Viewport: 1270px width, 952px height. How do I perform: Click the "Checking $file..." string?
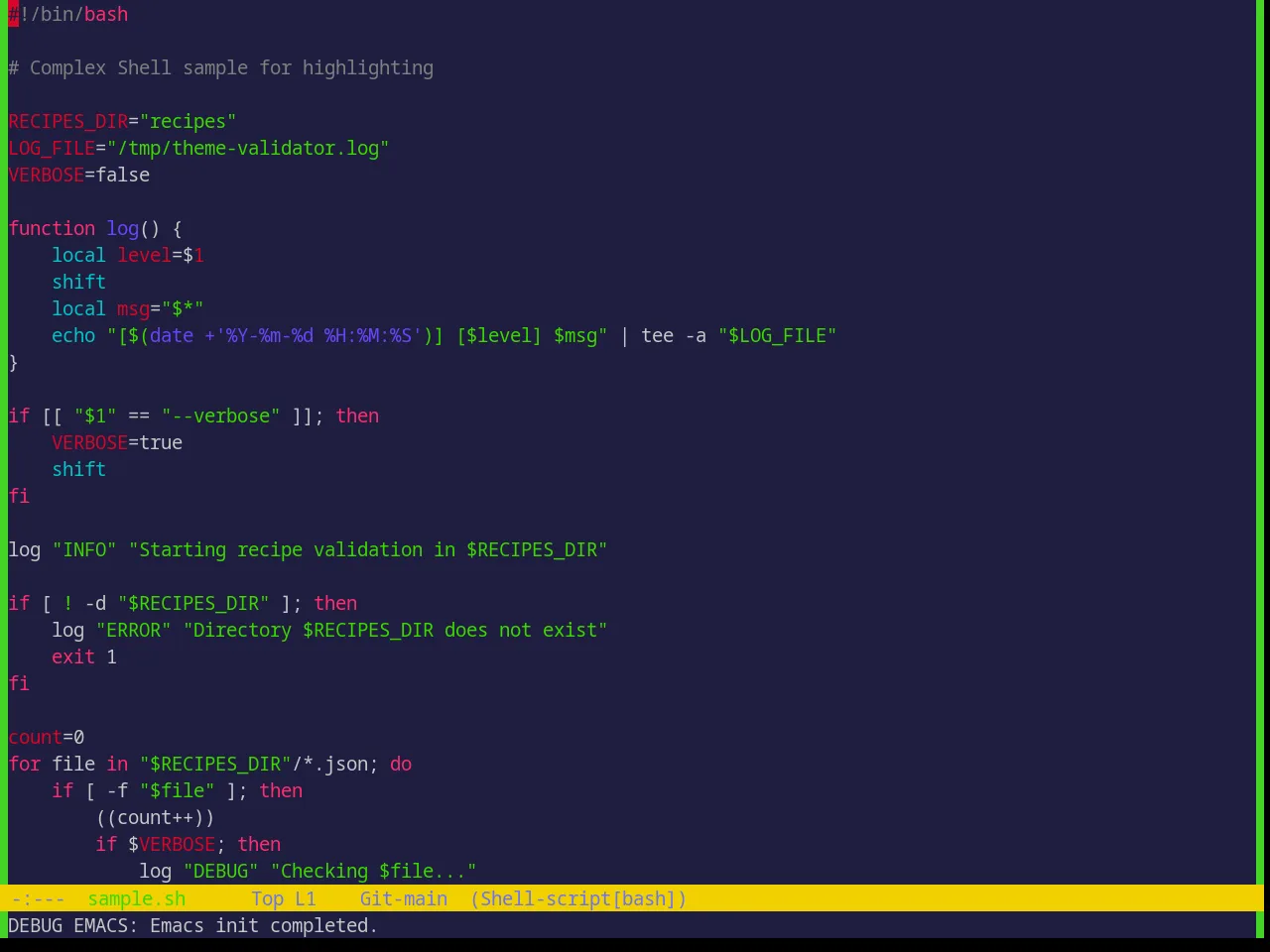[x=373, y=871]
